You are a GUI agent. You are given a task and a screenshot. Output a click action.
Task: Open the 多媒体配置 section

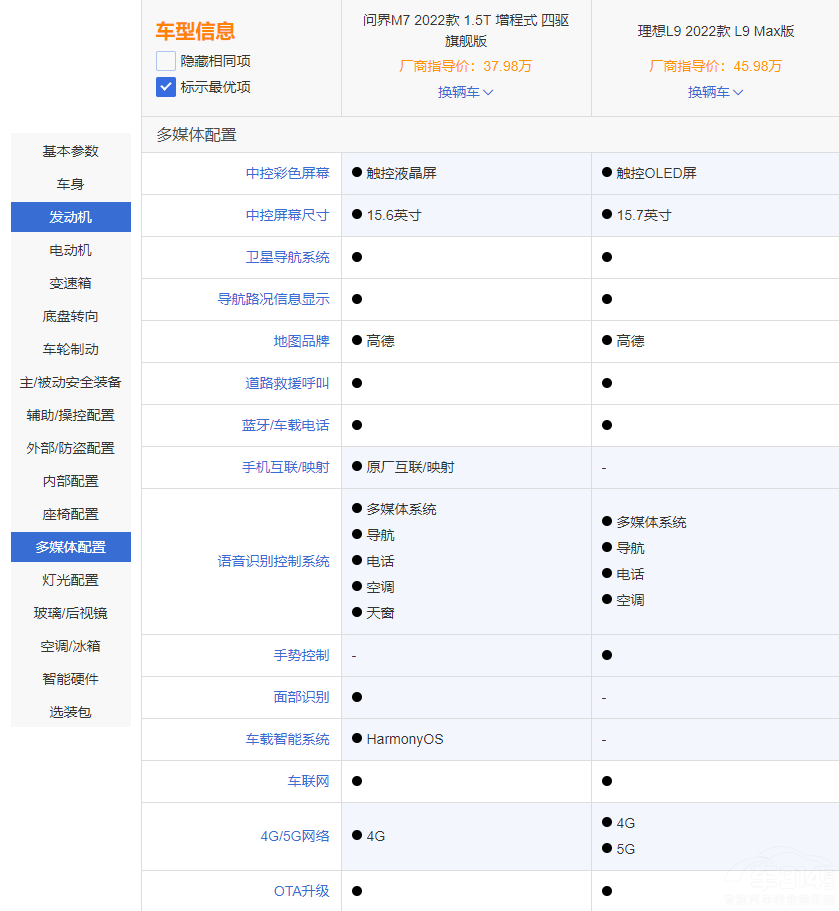69,547
